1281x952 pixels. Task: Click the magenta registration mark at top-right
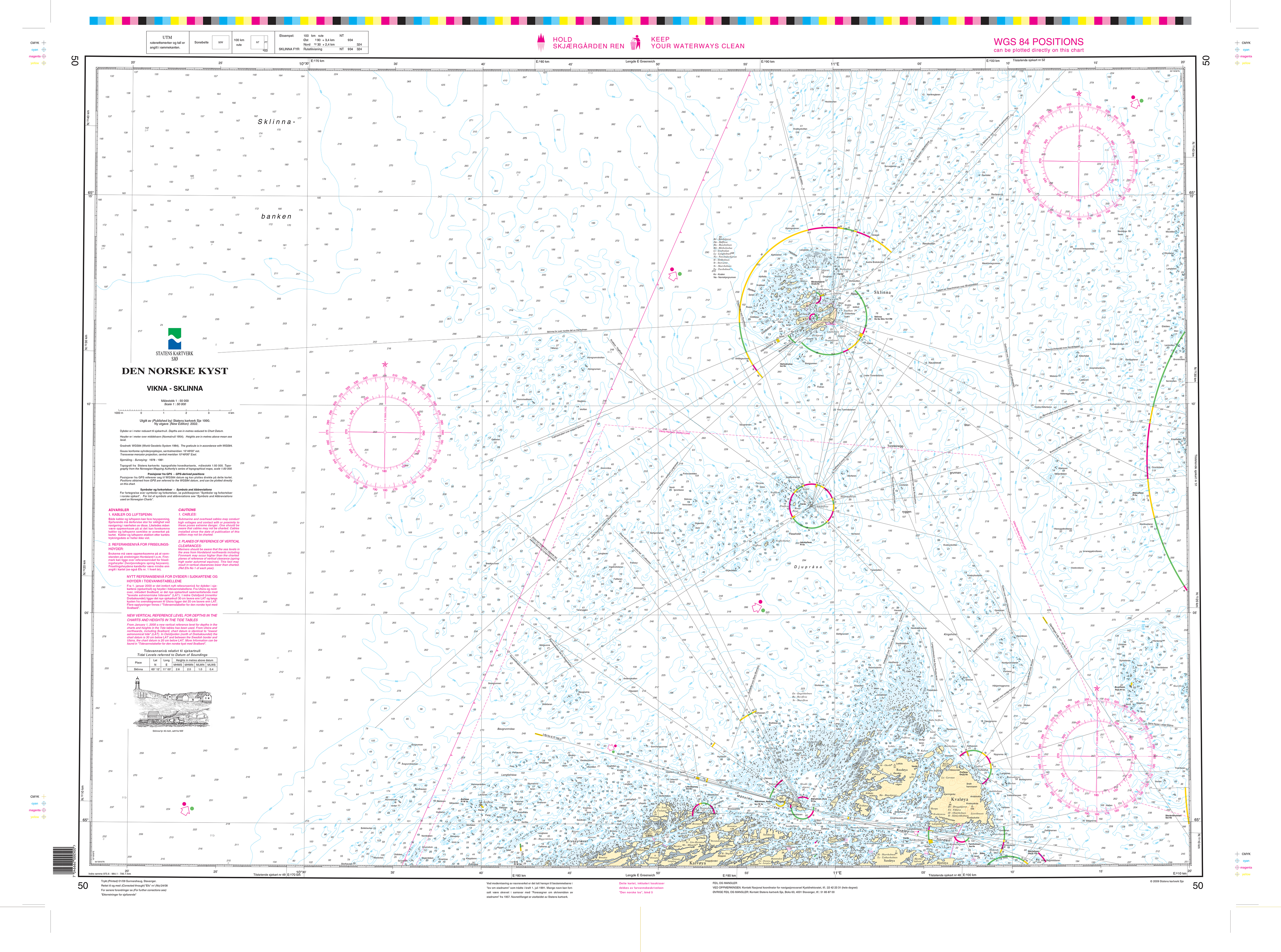[x=1237, y=57]
